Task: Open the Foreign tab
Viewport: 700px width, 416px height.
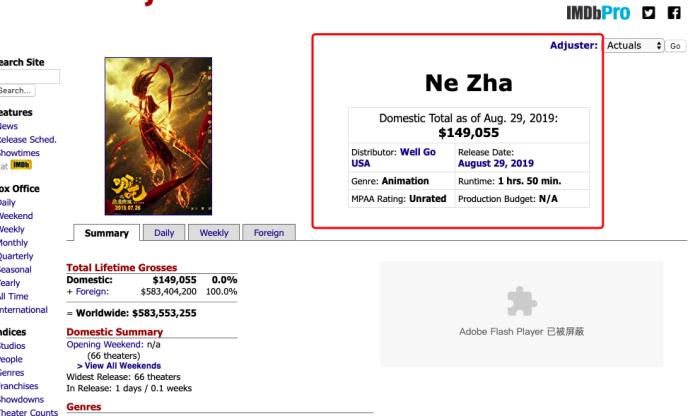Action: point(267,233)
